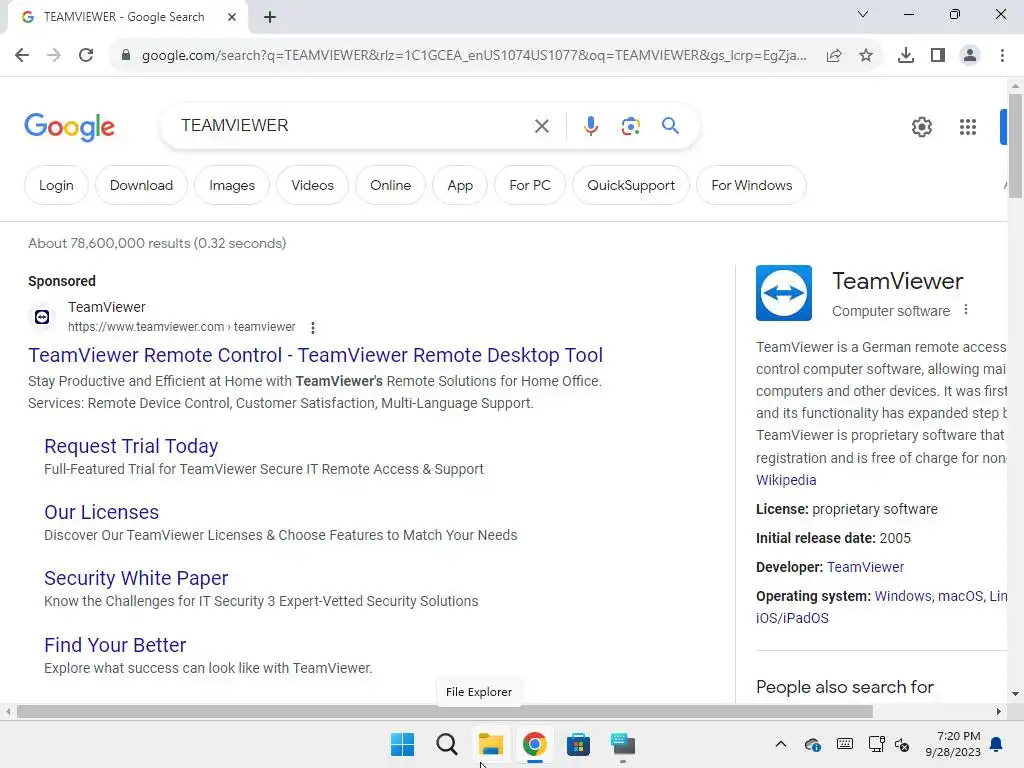Clear the search box with the X
The width and height of the screenshot is (1024, 768).
pos(542,126)
